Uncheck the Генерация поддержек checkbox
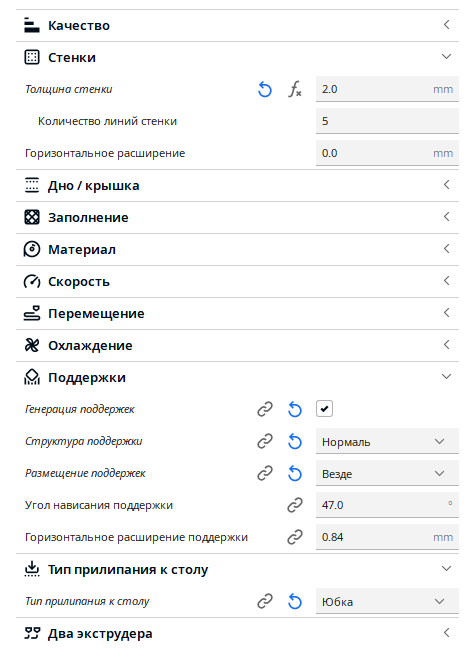Image resolution: width=476 pixels, height=671 pixels. coord(324,409)
